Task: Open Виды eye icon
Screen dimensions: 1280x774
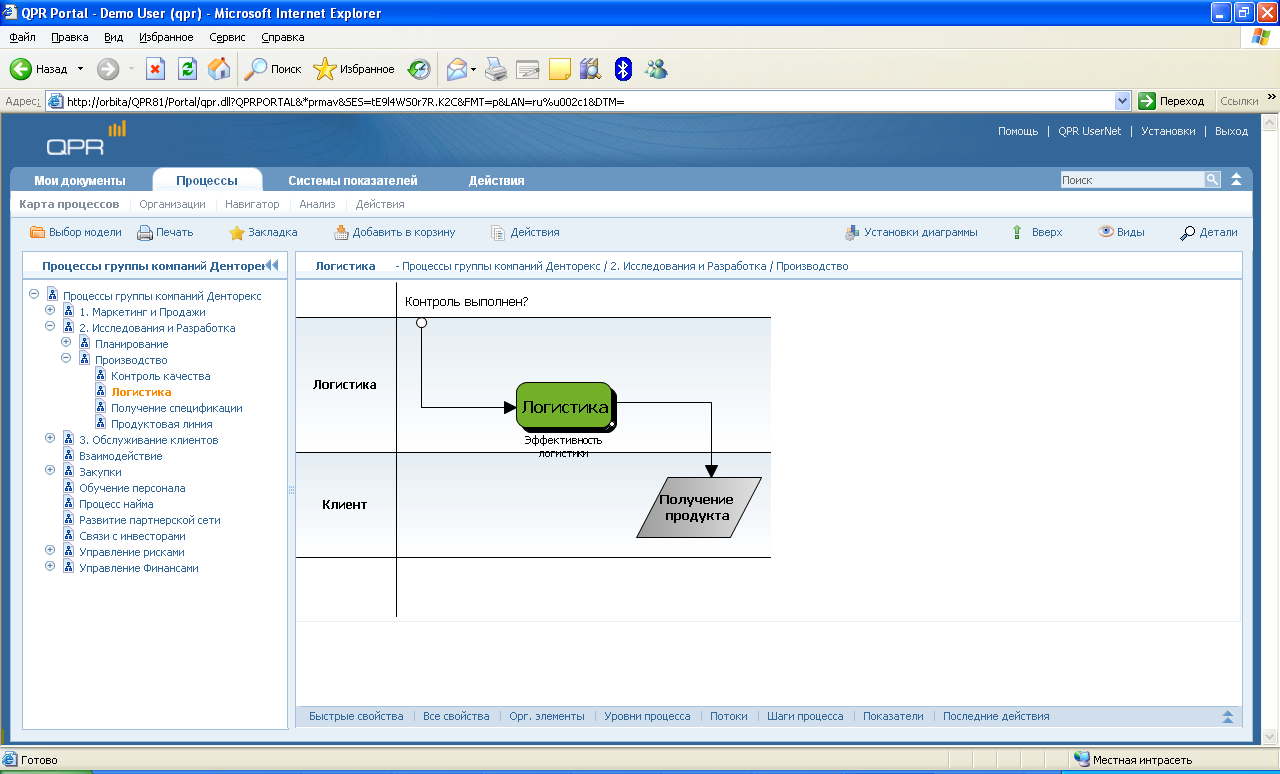Action: pyautogui.click(x=1106, y=231)
